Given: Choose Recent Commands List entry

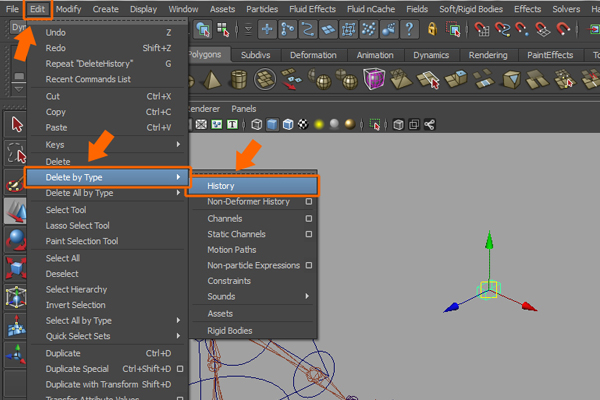Looking at the screenshot, I should click(108, 79).
